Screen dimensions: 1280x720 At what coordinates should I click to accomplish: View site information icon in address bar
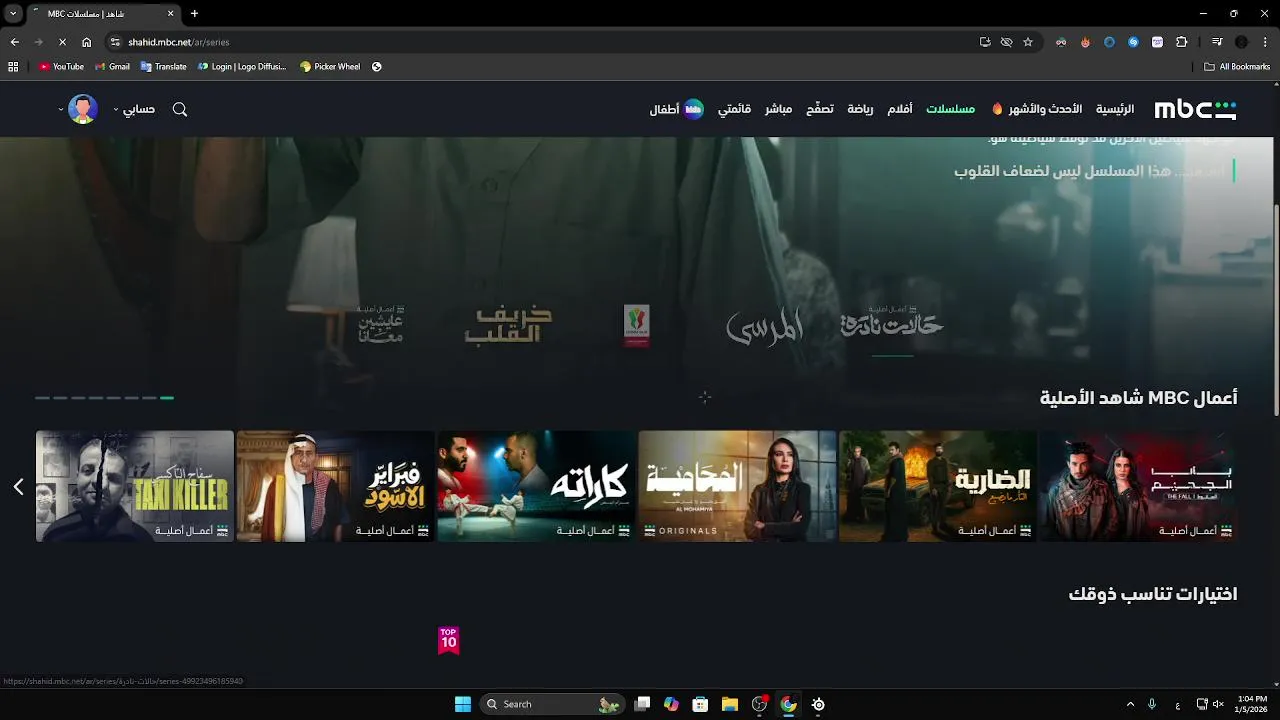point(115,42)
